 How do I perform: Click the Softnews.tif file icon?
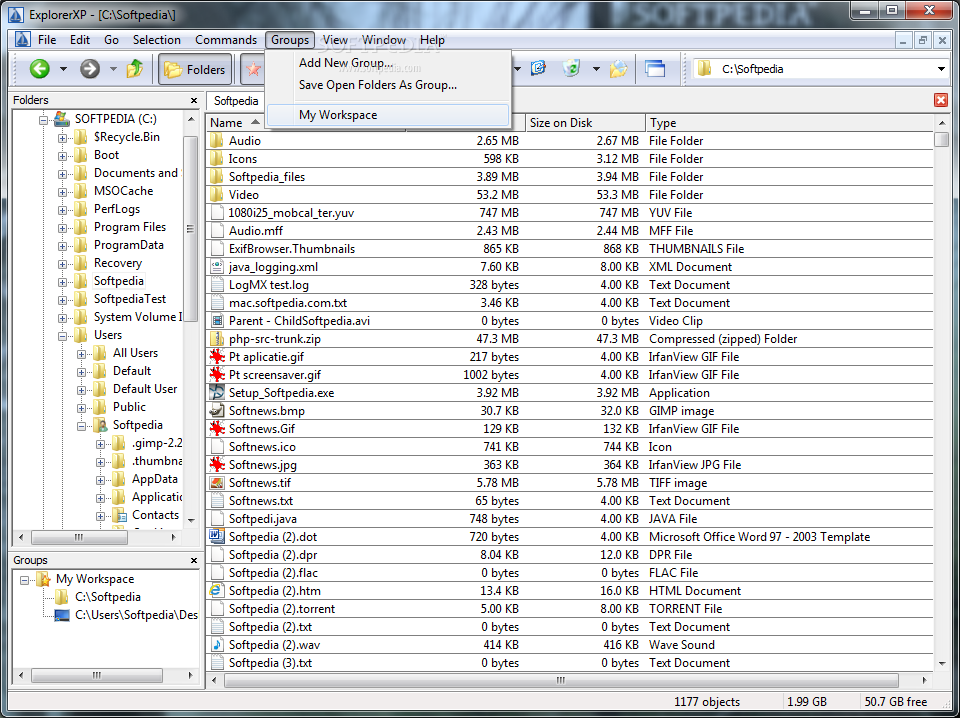216,482
